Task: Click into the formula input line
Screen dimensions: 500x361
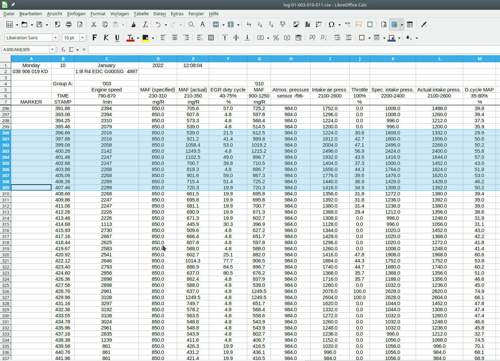Action: [x=293, y=50]
